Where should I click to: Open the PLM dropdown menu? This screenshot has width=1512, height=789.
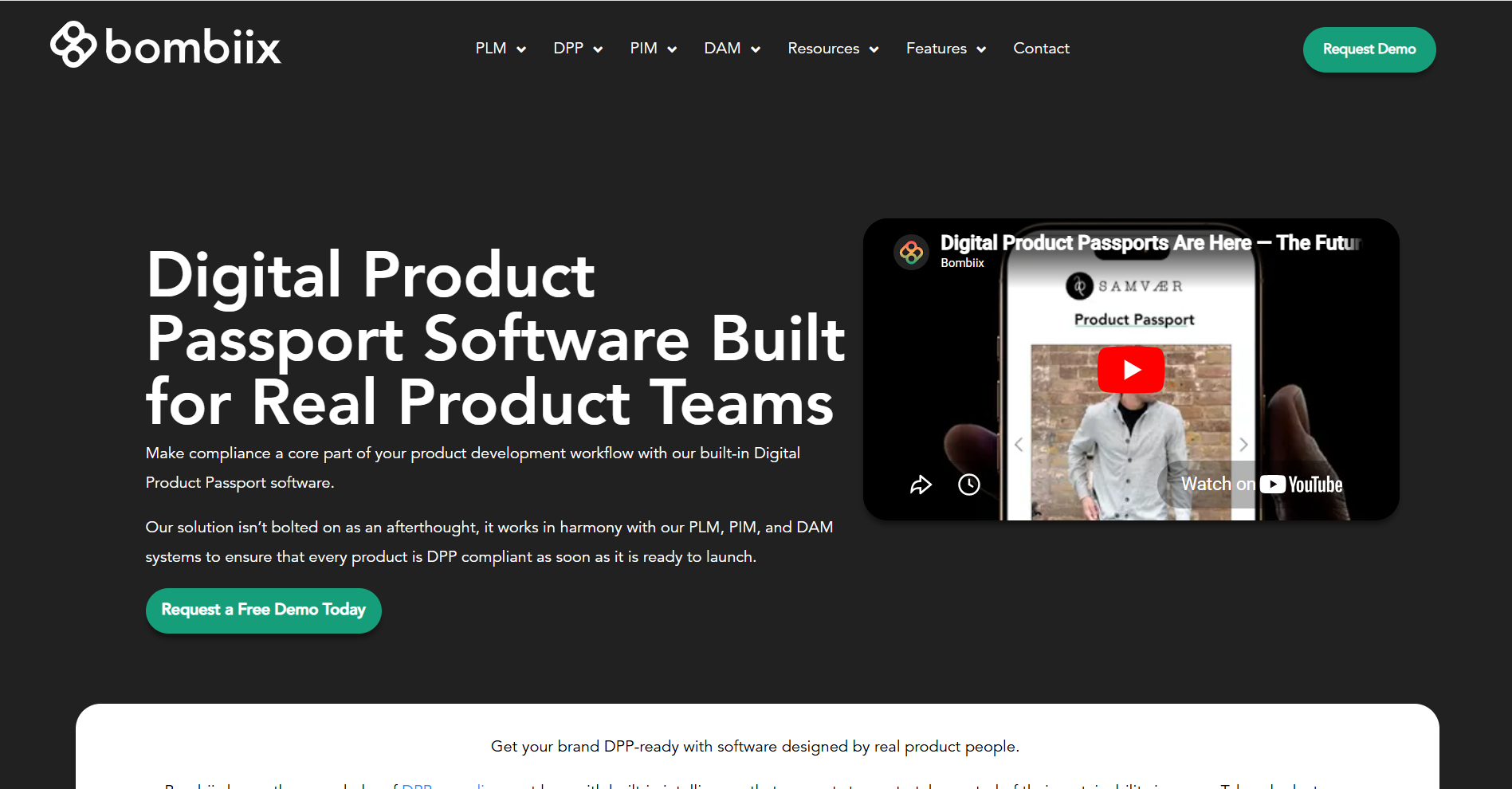point(501,49)
